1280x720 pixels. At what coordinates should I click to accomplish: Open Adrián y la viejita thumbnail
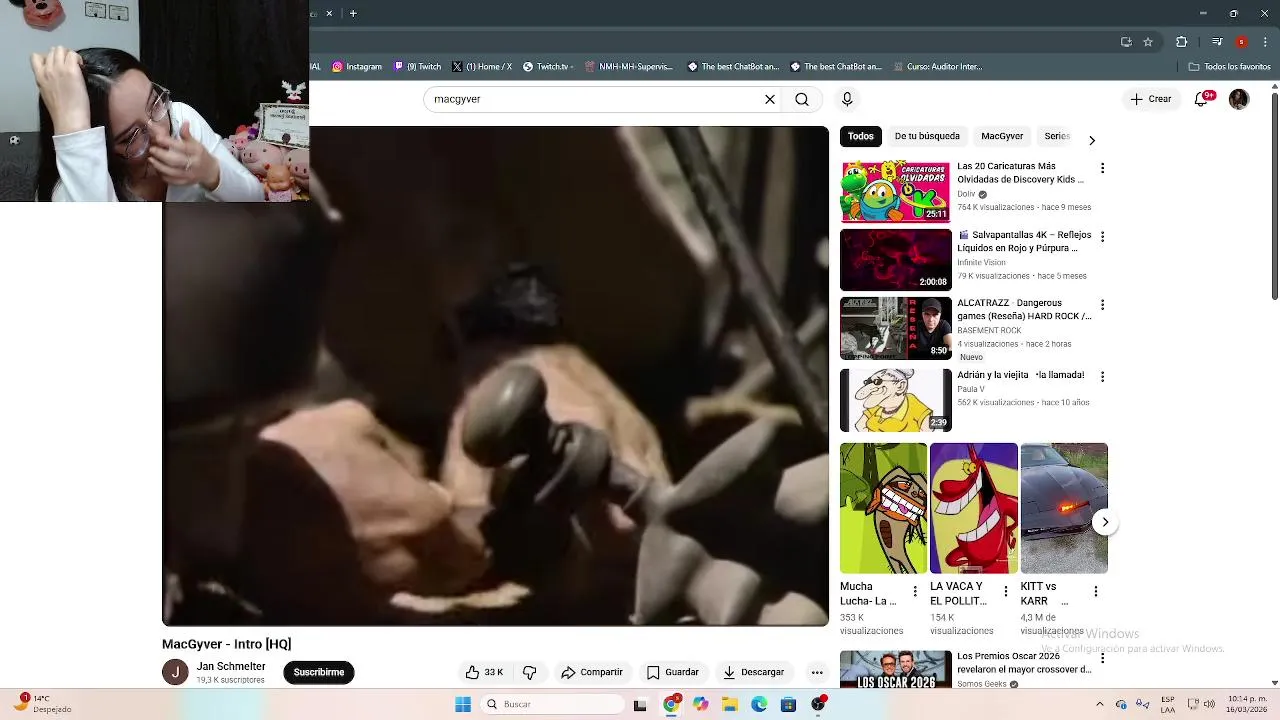coord(896,400)
